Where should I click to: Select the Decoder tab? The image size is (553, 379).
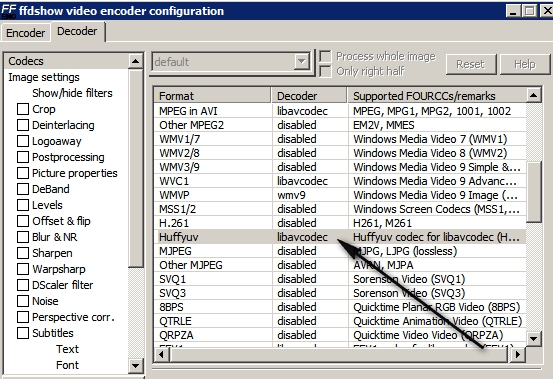click(77, 31)
